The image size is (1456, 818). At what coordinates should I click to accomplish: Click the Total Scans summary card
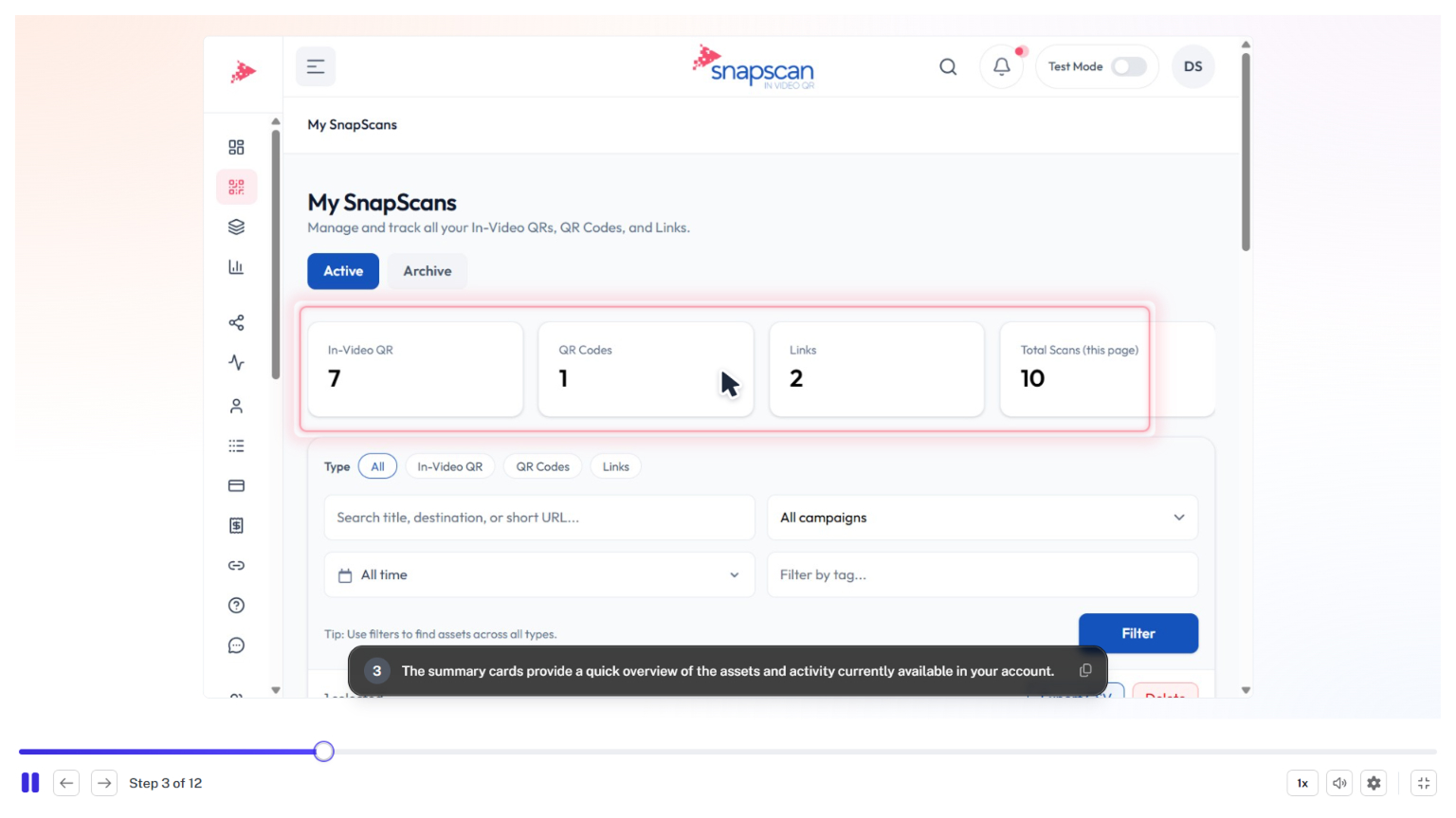(1107, 369)
